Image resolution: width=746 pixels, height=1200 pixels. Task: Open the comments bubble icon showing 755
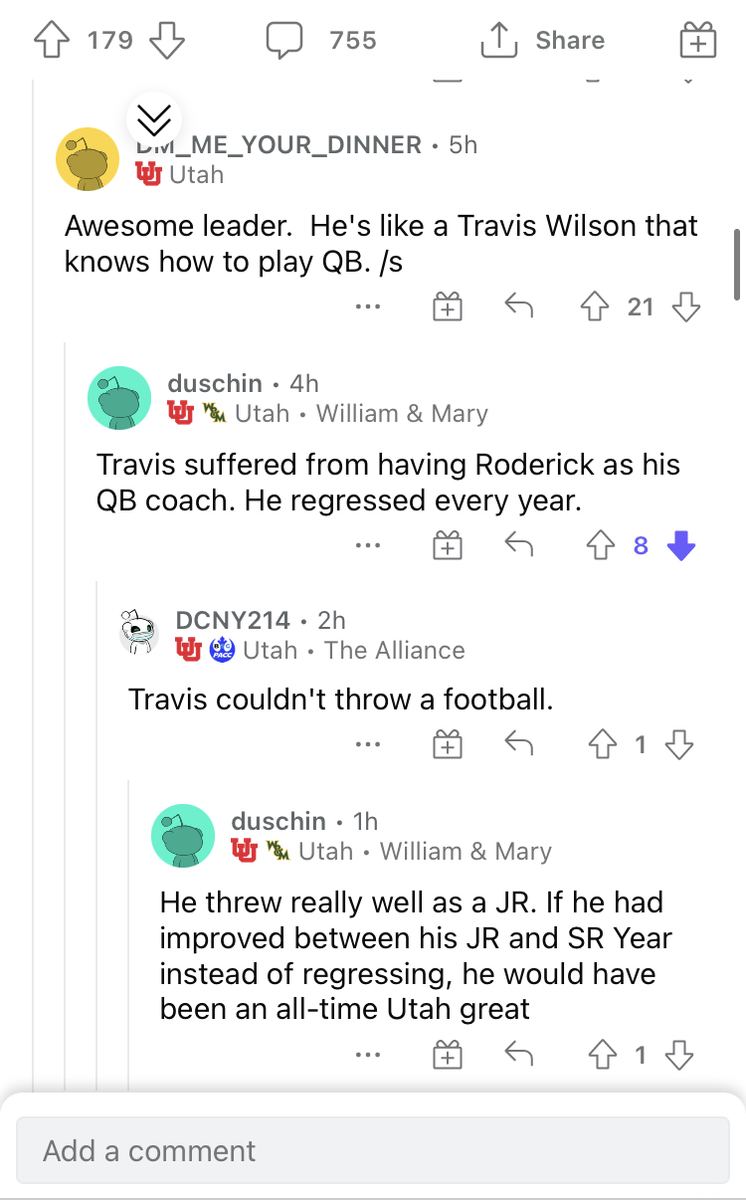click(286, 40)
